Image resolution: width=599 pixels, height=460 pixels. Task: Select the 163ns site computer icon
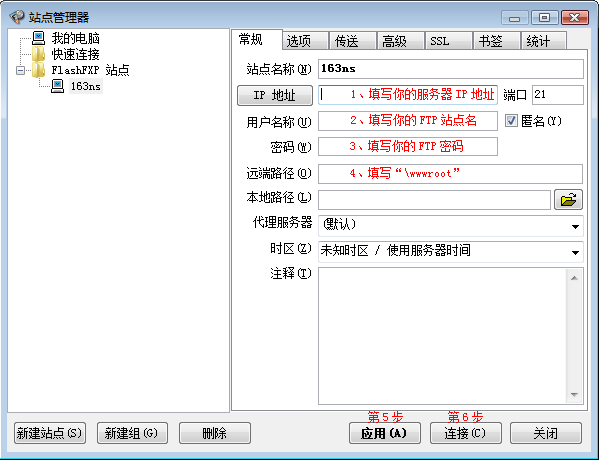58,86
